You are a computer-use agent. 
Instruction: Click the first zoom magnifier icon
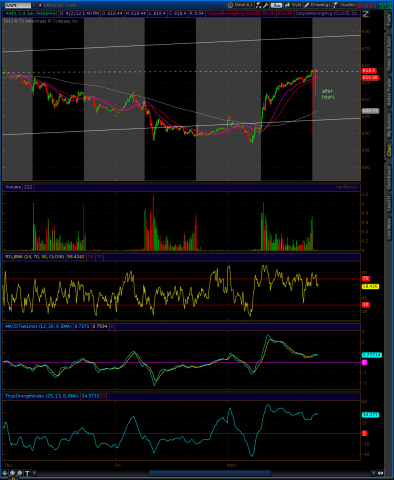click(x=12, y=473)
